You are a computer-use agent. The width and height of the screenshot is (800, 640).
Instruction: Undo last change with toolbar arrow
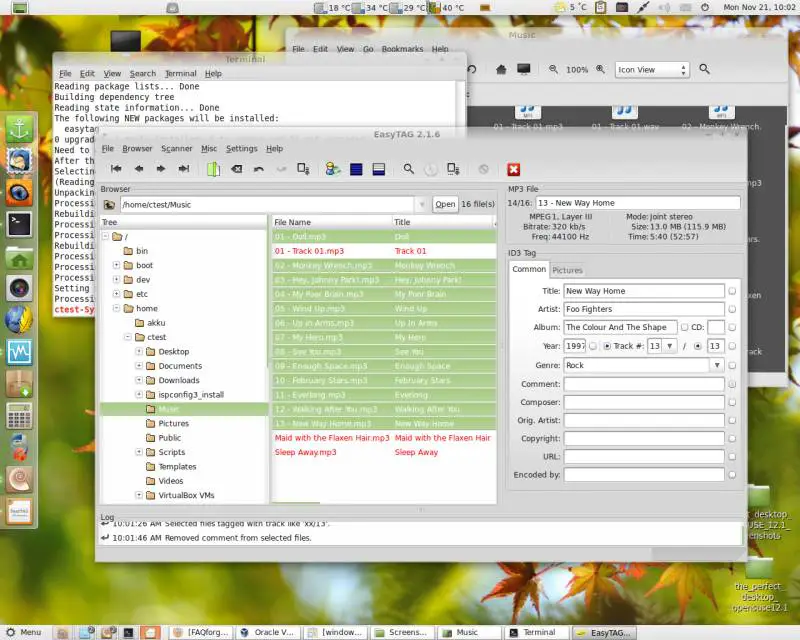[259, 169]
